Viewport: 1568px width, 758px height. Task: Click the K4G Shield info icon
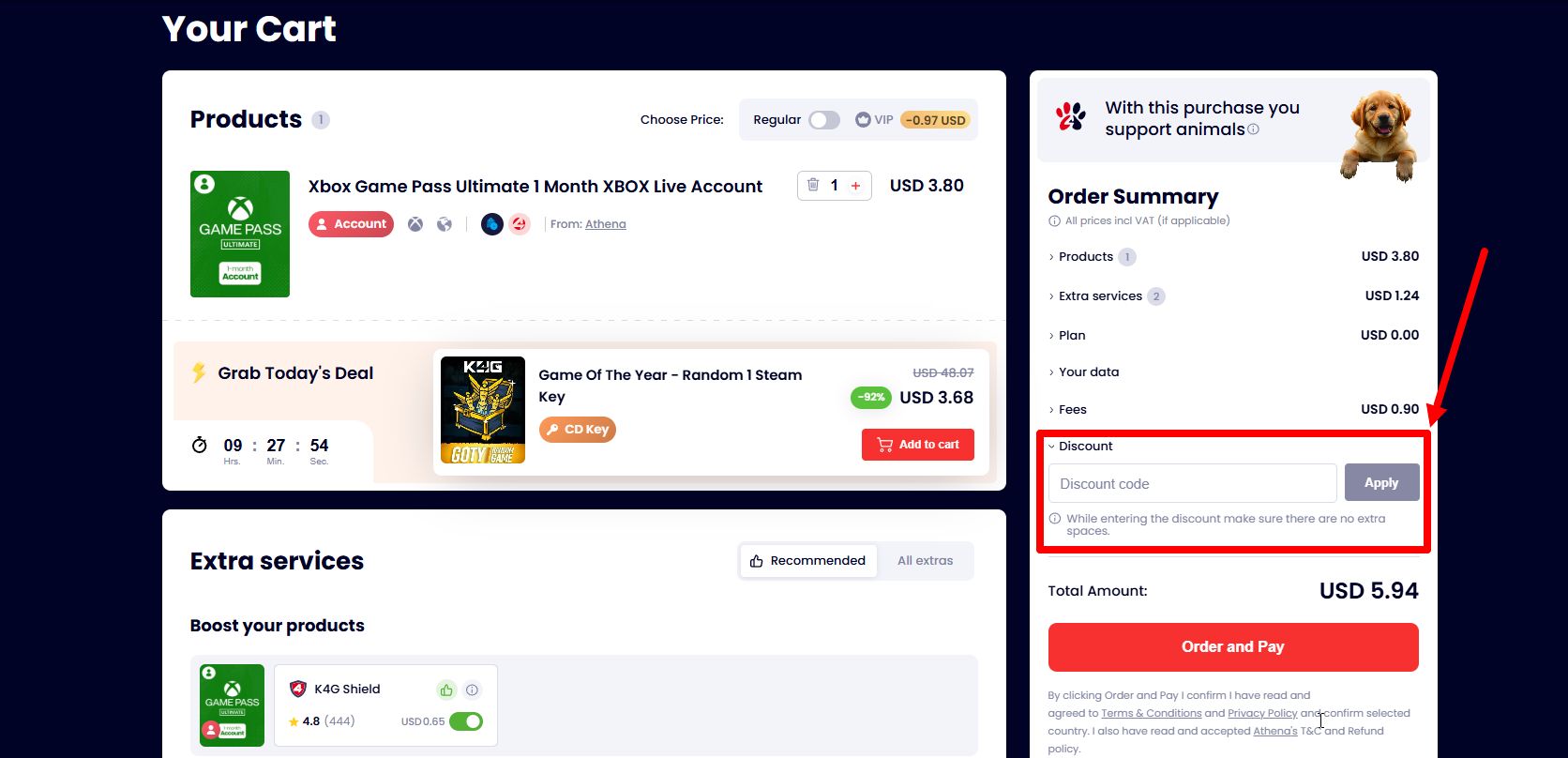[x=473, y=690]
